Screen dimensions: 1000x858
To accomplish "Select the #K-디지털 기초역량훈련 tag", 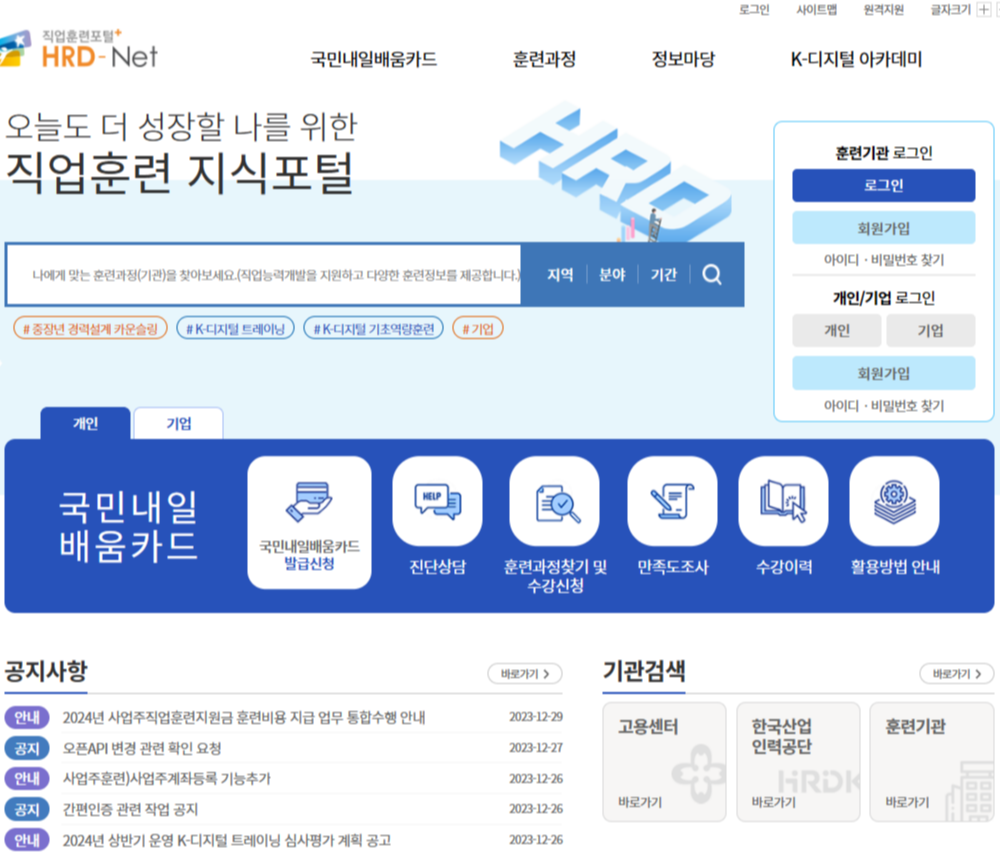I will (374, 329).
